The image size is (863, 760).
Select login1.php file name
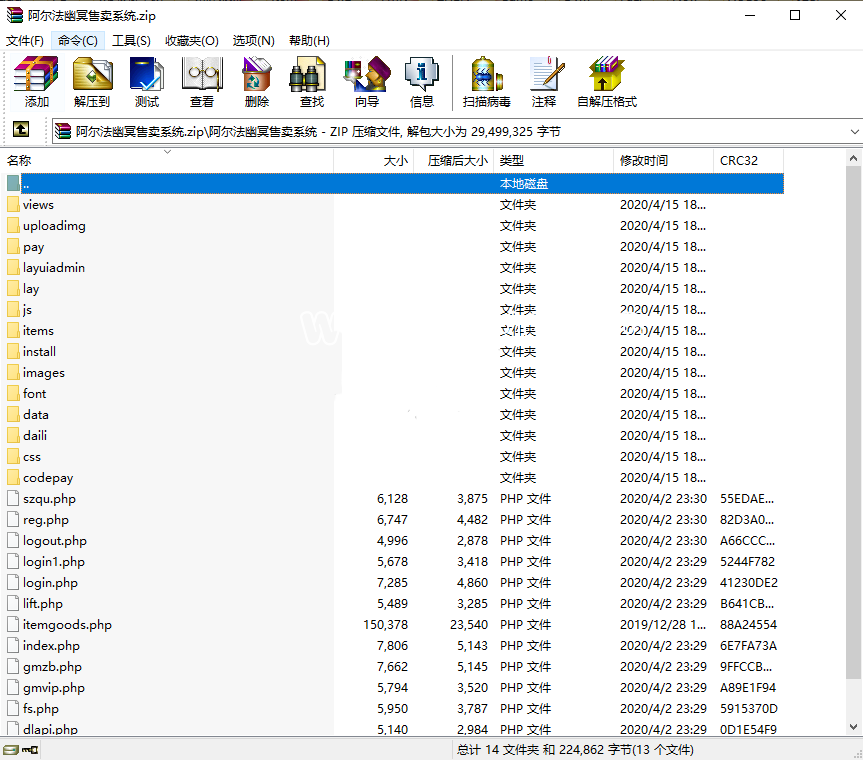(53, 561)
